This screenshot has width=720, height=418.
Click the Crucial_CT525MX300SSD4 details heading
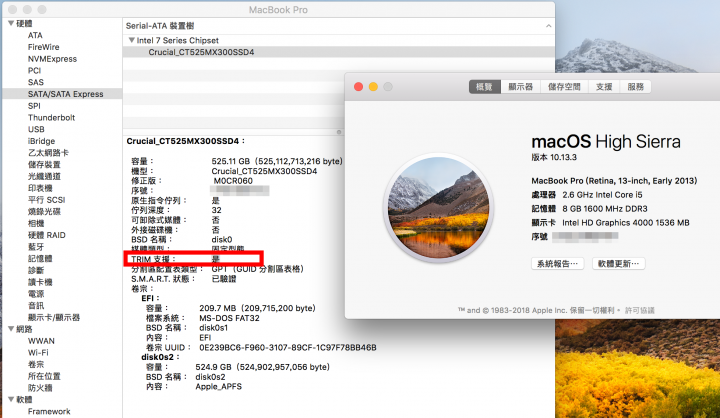[x=186, y=141]
